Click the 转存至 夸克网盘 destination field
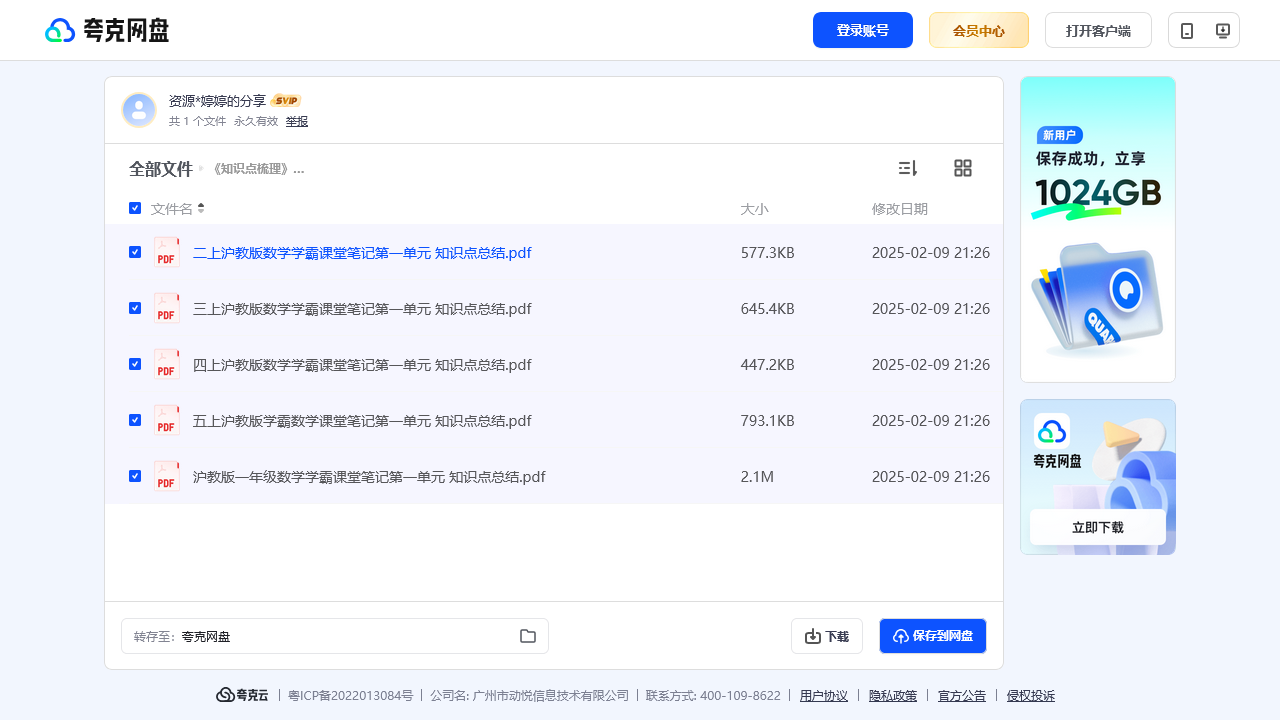 coord(335,636)
